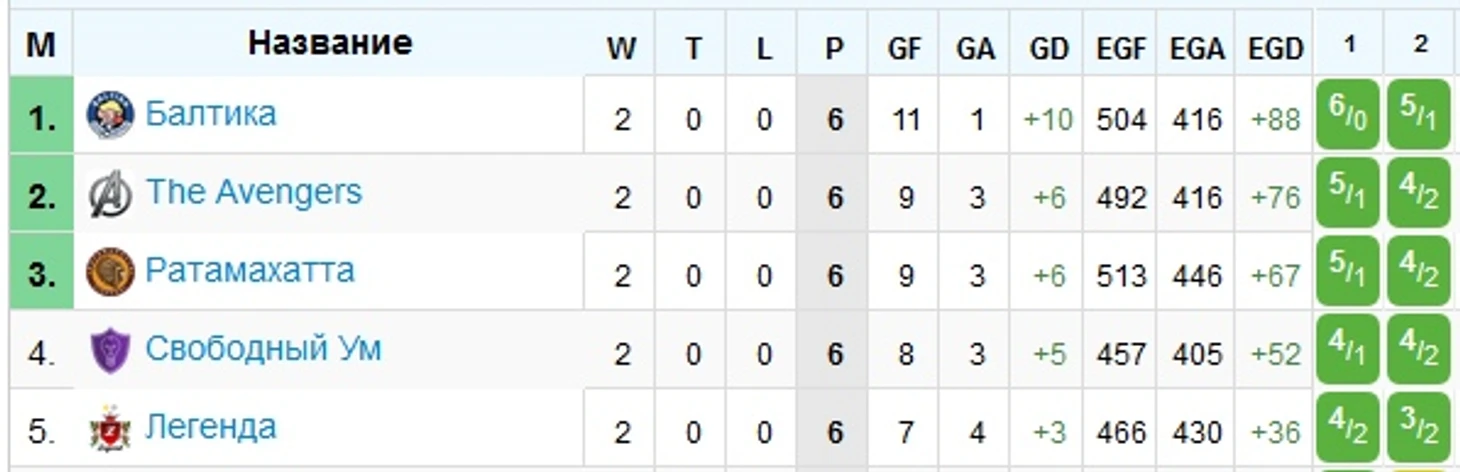Open the Балтика team page link
The width and height of the screenshot is (1460, 472).
point(211,114)
